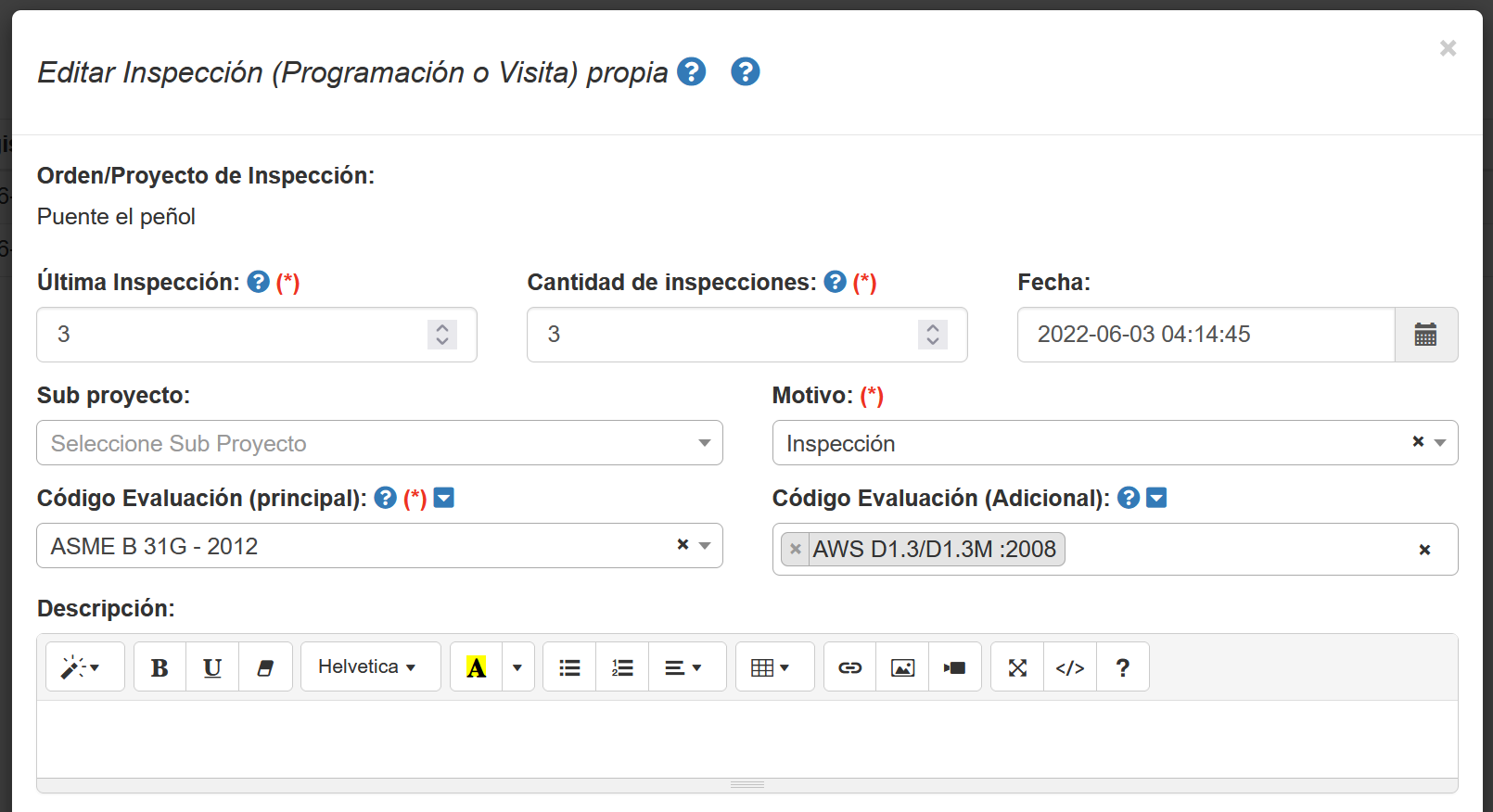Insert a video with the video icon
This screenshot has height=812, width=1493.
(x=955, y=667)
